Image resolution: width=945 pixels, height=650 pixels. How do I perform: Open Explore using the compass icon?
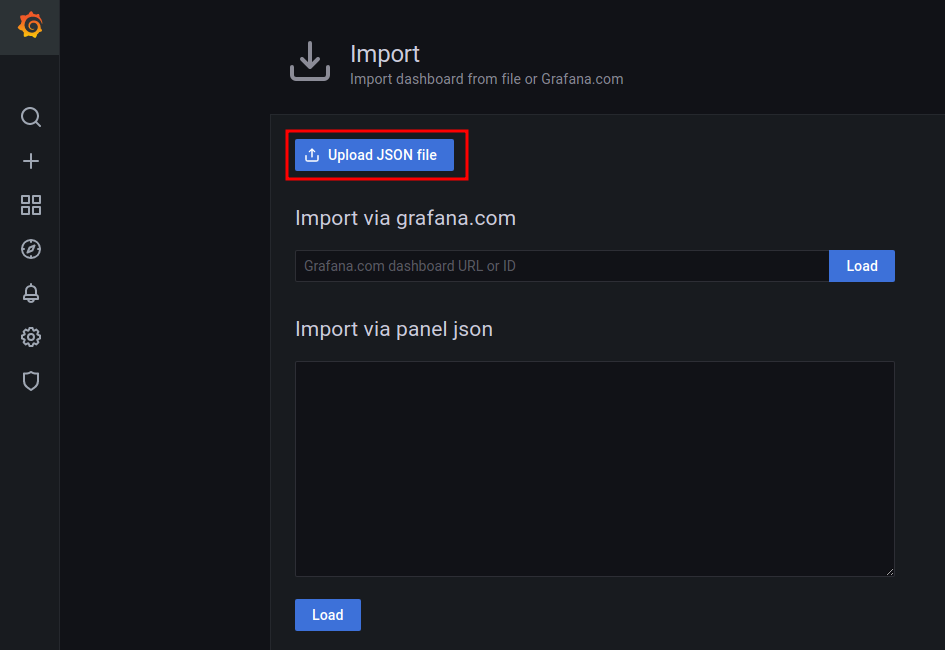(x=30, y=249)
